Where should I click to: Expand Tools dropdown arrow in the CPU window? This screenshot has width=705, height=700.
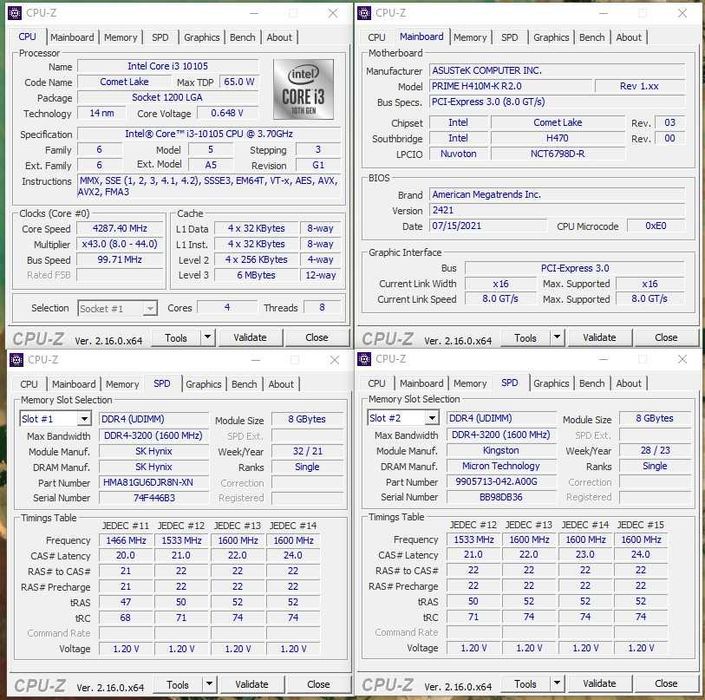tap(208, 337)
